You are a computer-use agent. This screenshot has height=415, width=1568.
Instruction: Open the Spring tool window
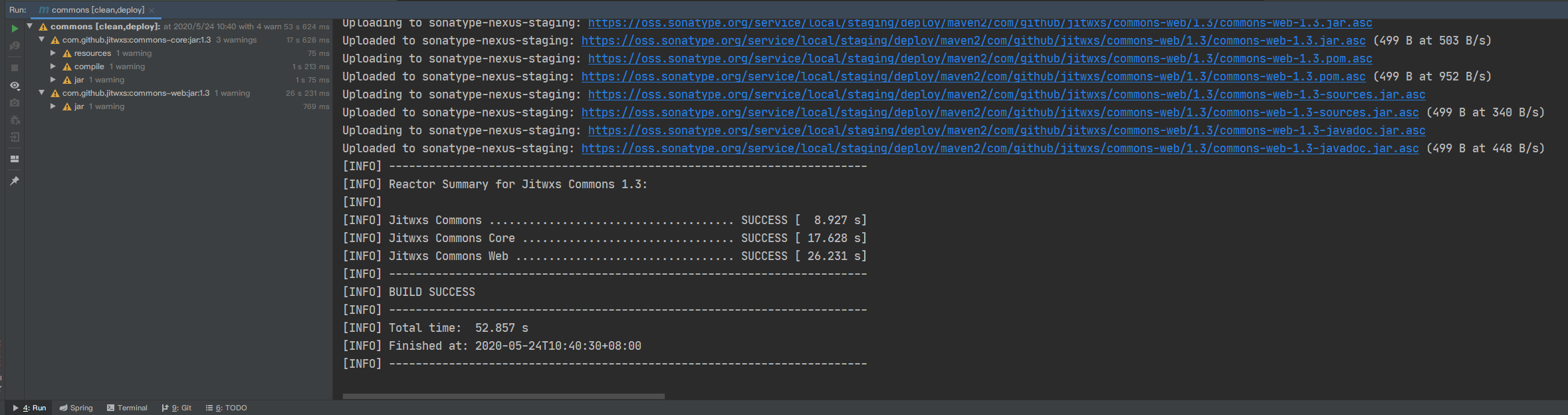(76, 408)
